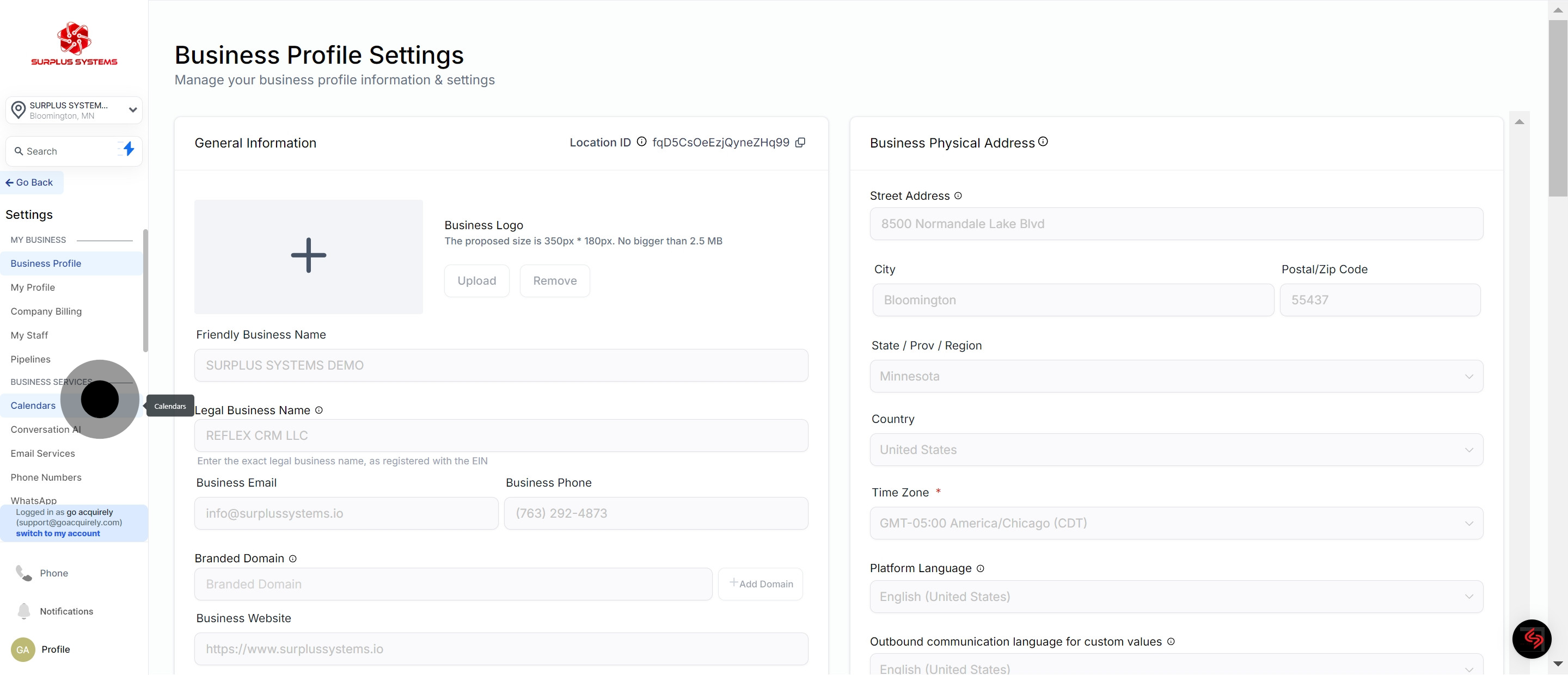Image resolution: width=1568 pixels, height=675 pixels.
Task: Click the Upload logo button
Action: pyautogui.click(x=476, y=280)
